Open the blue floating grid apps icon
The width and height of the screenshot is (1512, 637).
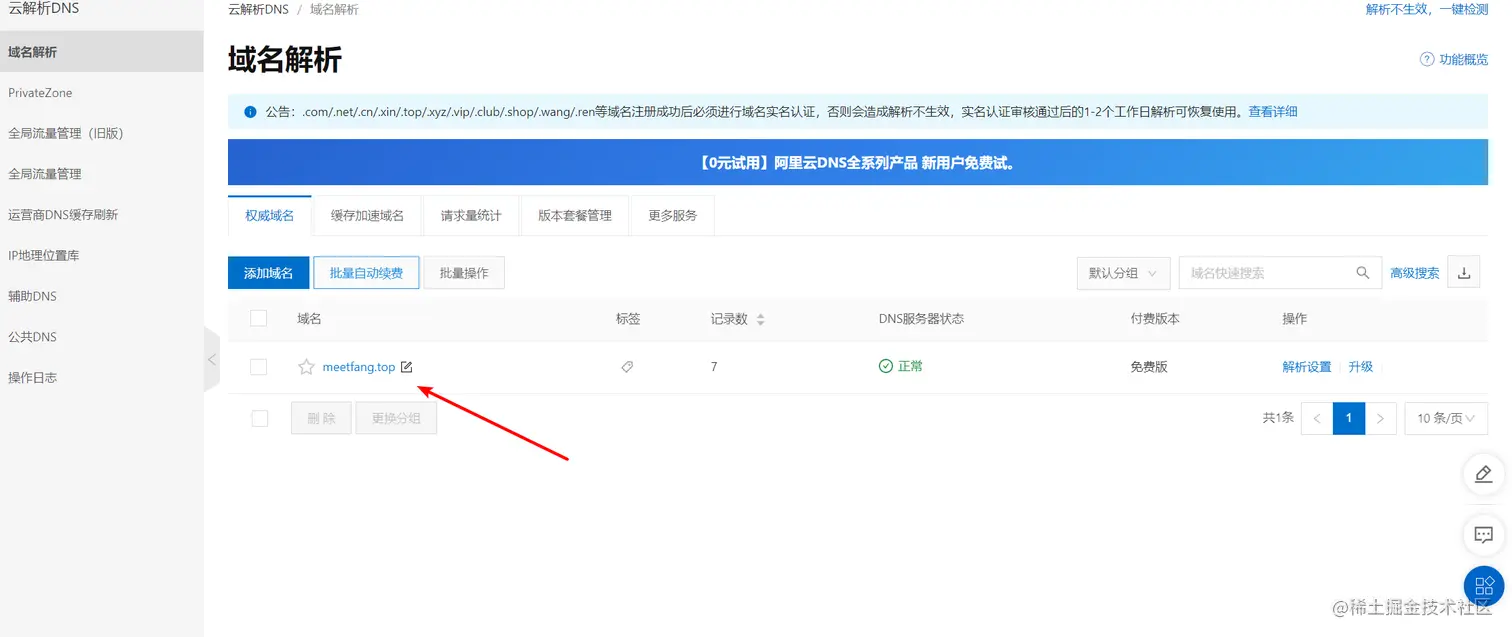point(1484,586)
